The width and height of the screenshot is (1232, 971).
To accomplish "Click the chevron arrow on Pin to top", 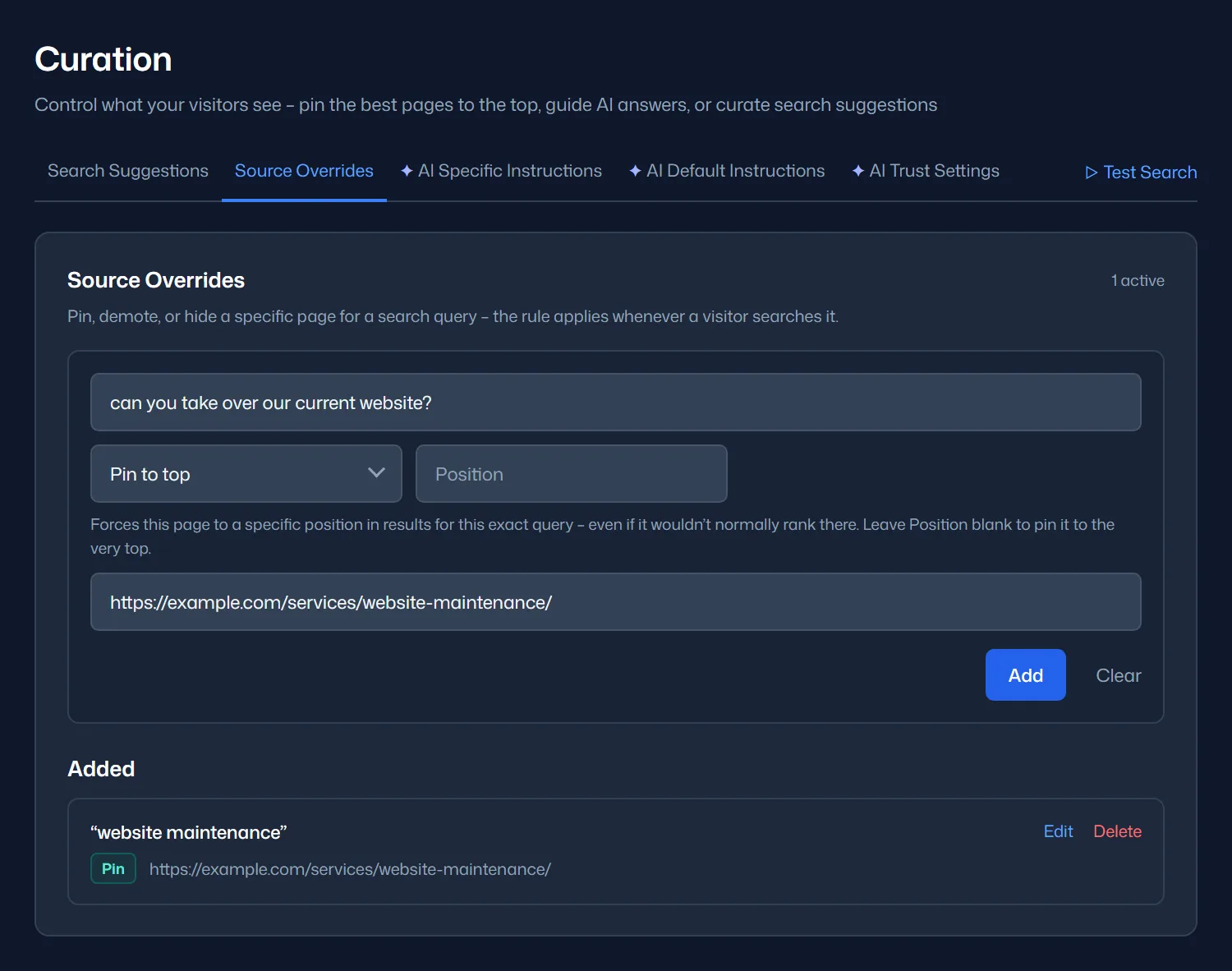I will [376, 472].
